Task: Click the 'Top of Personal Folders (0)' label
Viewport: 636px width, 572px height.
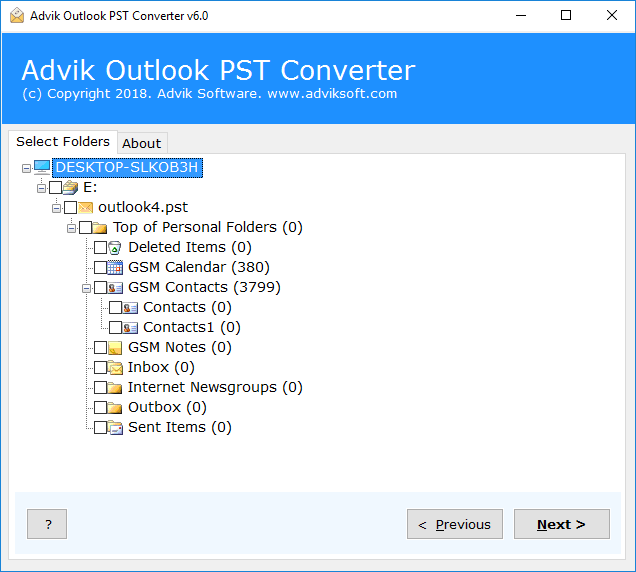Action: [x=208, y=227]
